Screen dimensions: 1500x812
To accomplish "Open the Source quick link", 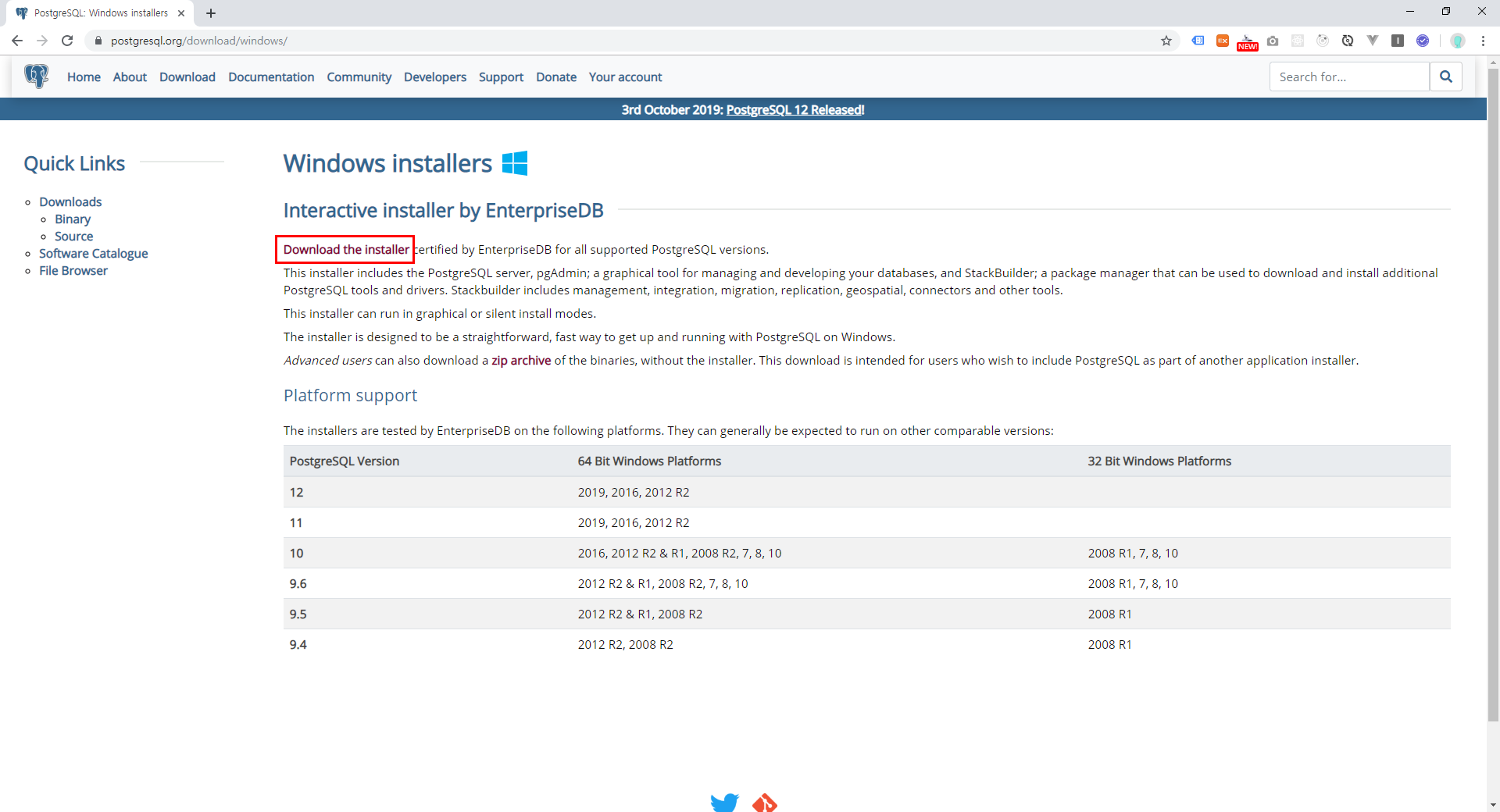I will coord(73,236).
